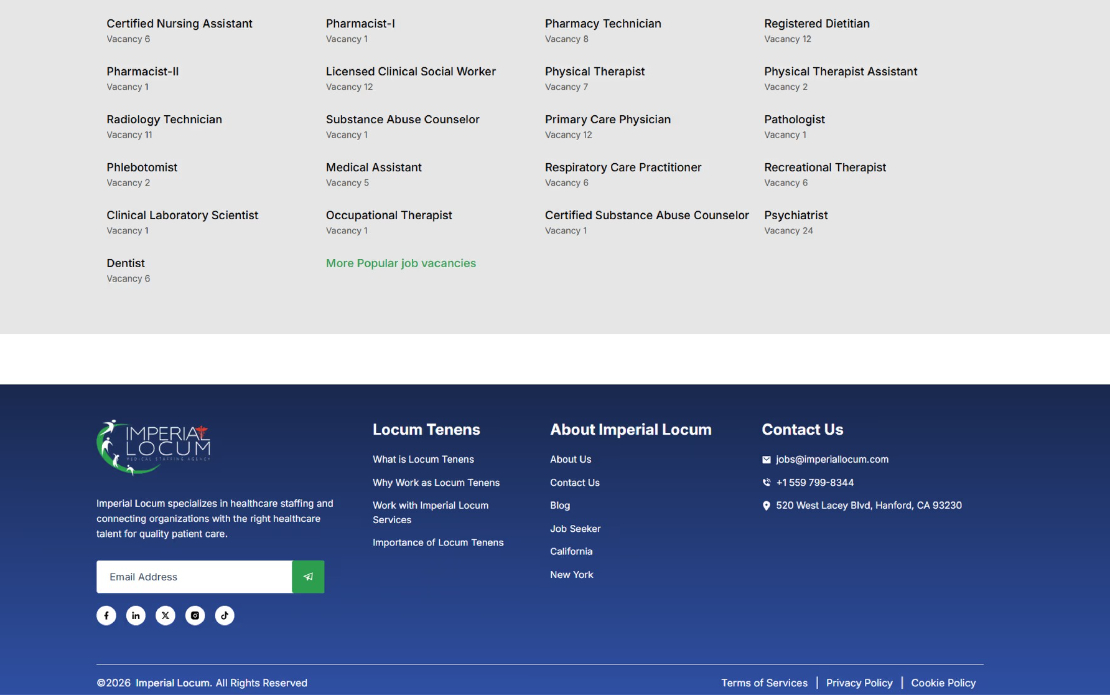Click the green paper-plane submit button
This screenshot has width=1110, height=695.
(308, 577)
